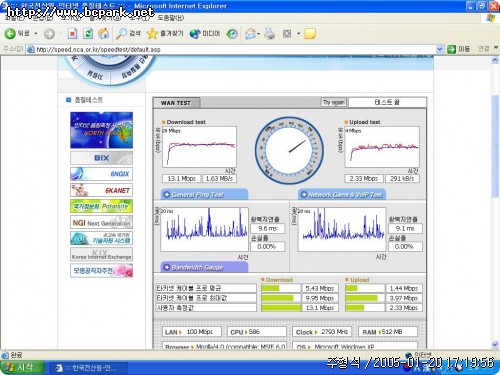Open the Search magnifier toolbar button
Screen dimensions: 500x375
128,34
